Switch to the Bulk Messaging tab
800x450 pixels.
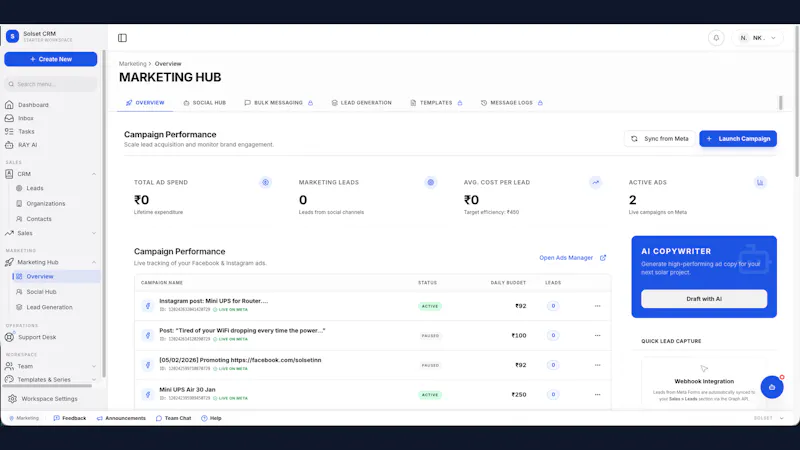coord(279,103)
